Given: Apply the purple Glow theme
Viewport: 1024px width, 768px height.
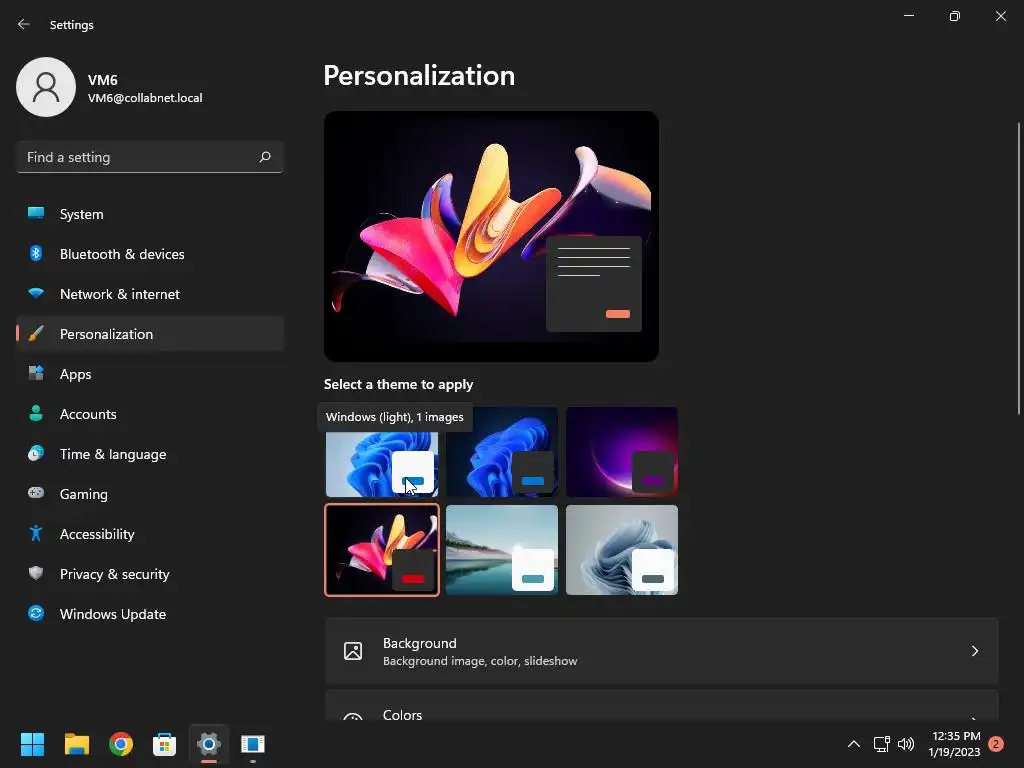Looking at the screenshot, I should click(x=622, y=452).
